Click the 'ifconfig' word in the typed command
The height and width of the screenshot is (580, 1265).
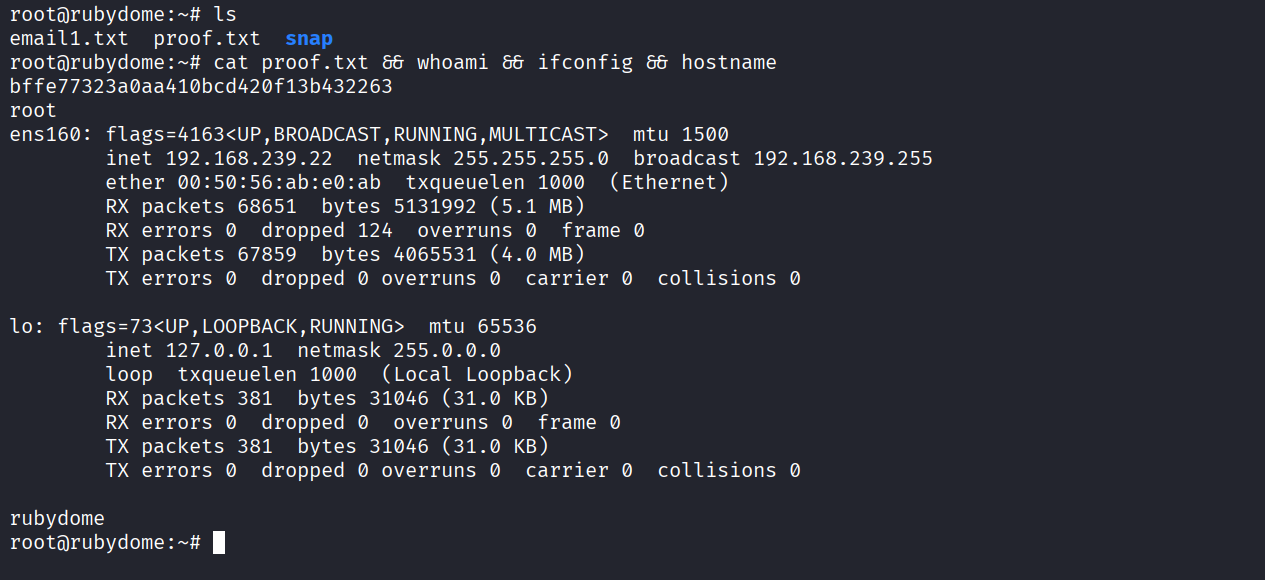[x=585, y=63]
